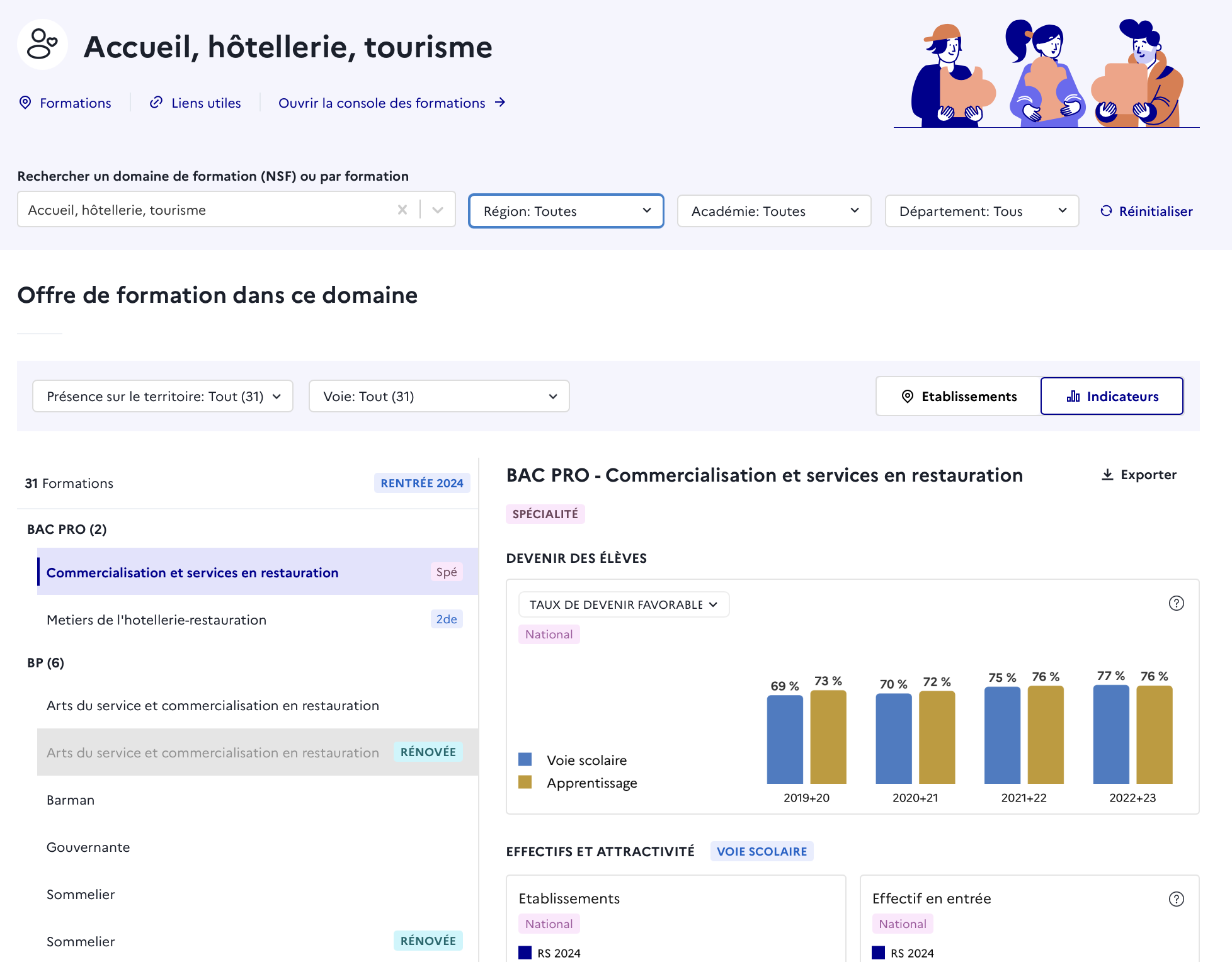
Task: Open Présence sur le territoire filter
Action: click(x=163, y=397)
